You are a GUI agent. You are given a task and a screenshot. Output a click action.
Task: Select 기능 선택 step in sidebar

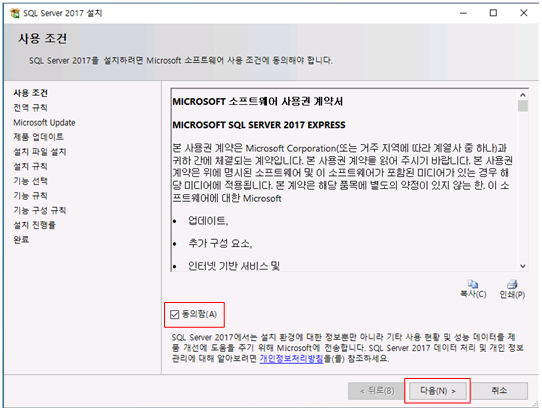30,181
